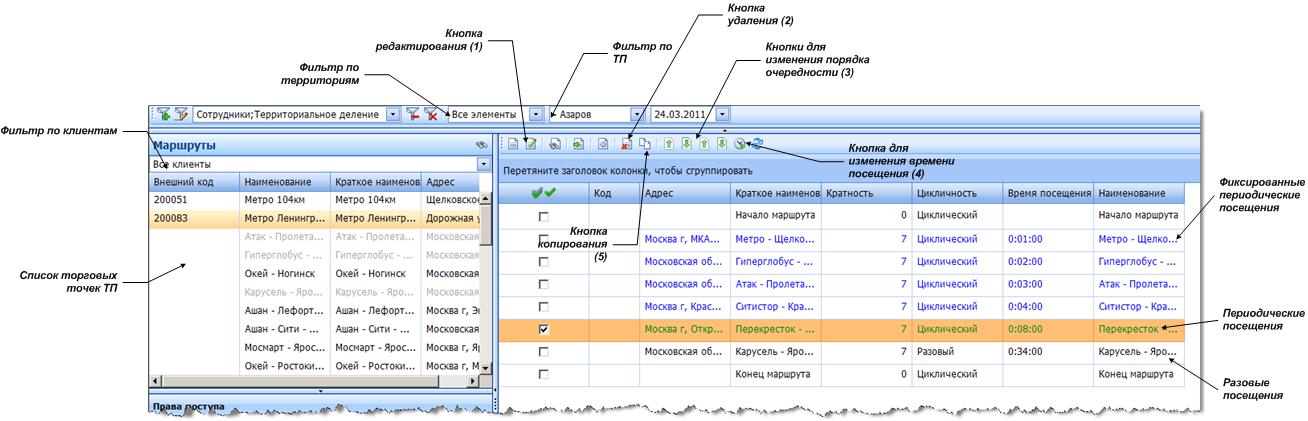Image resolution: width=1308 pixels, height=421 pixels.
Task: Click the Время посещения column header
Action: pos(1046,193)
